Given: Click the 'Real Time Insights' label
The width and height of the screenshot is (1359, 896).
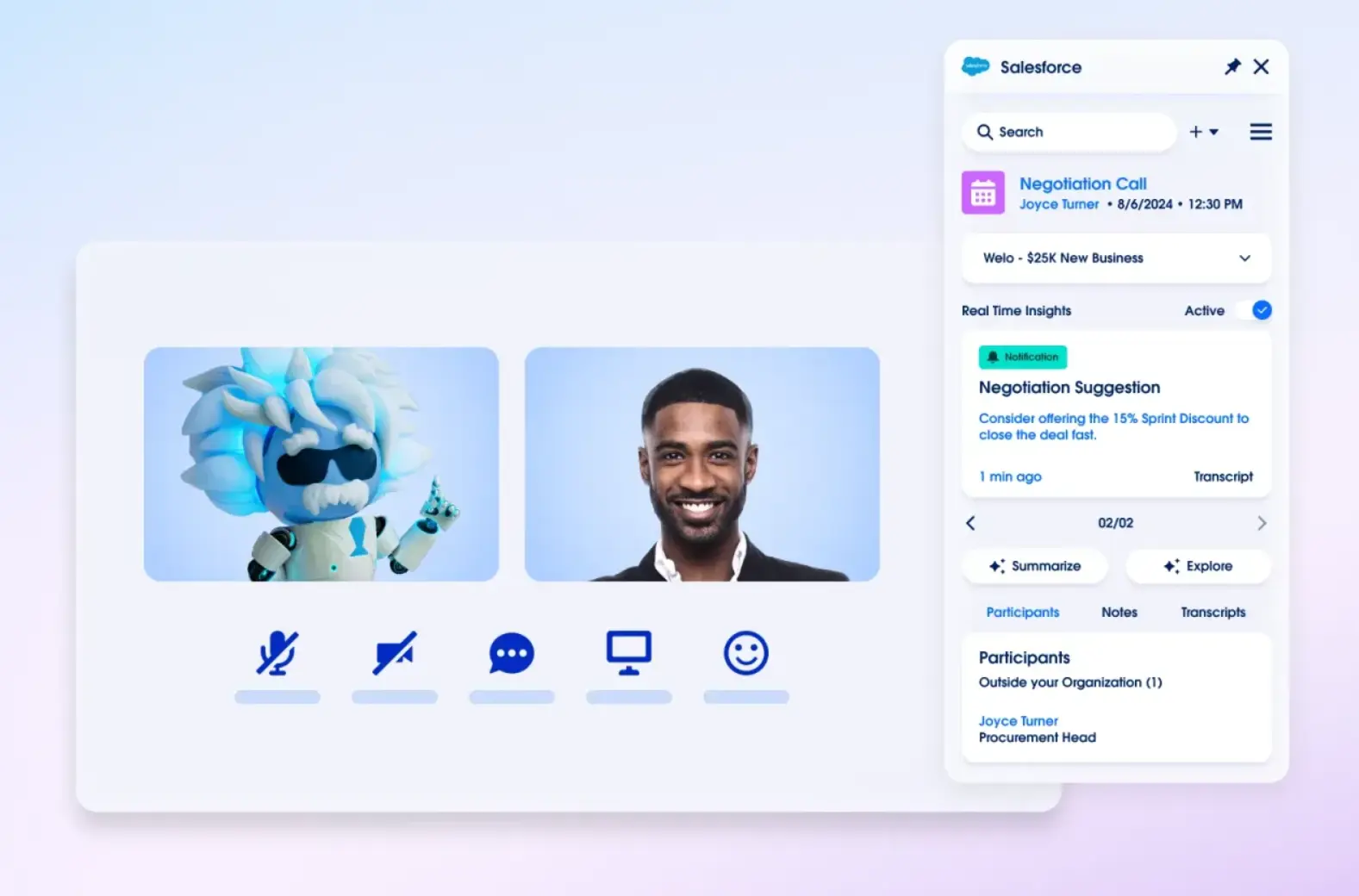Looking at the screenshot, I should pyautogui.click(x=1017, y=310).
